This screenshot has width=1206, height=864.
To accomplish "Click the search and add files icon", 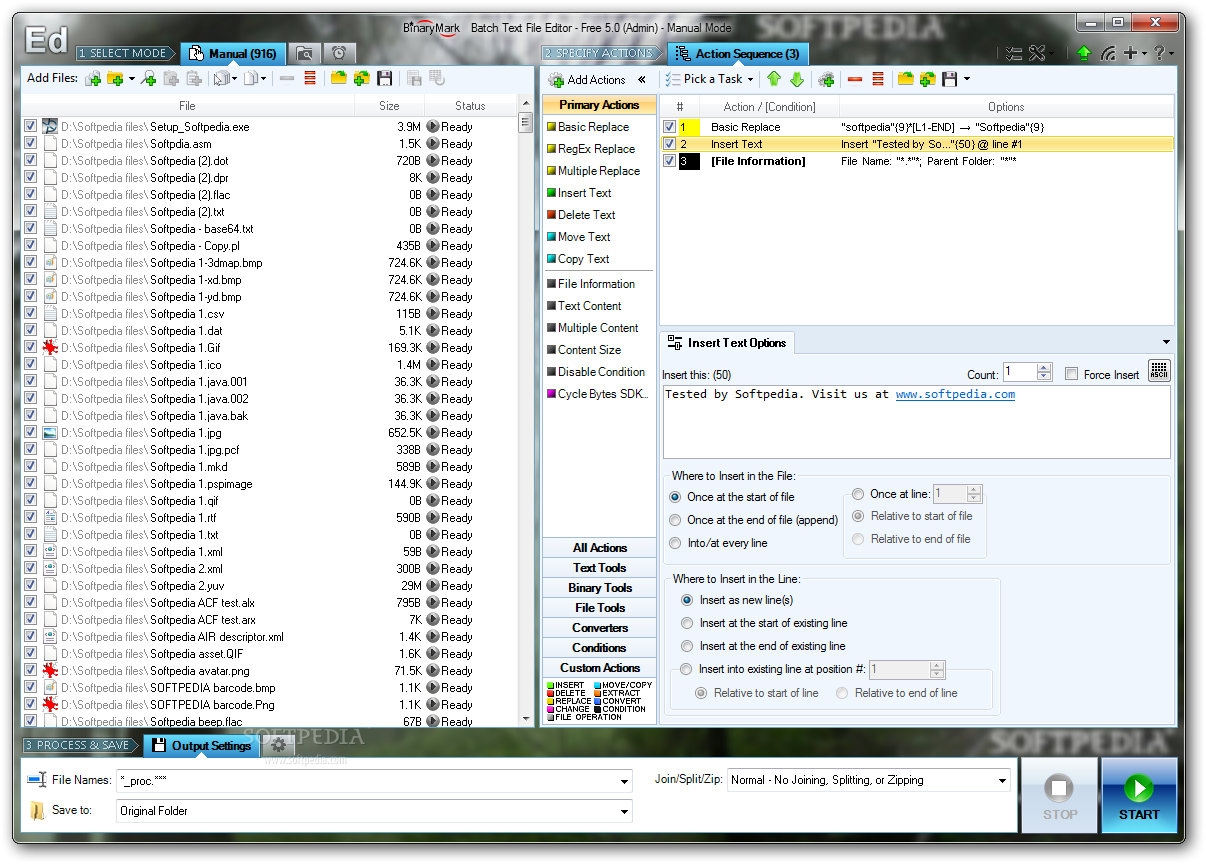I will pos(148,78).
